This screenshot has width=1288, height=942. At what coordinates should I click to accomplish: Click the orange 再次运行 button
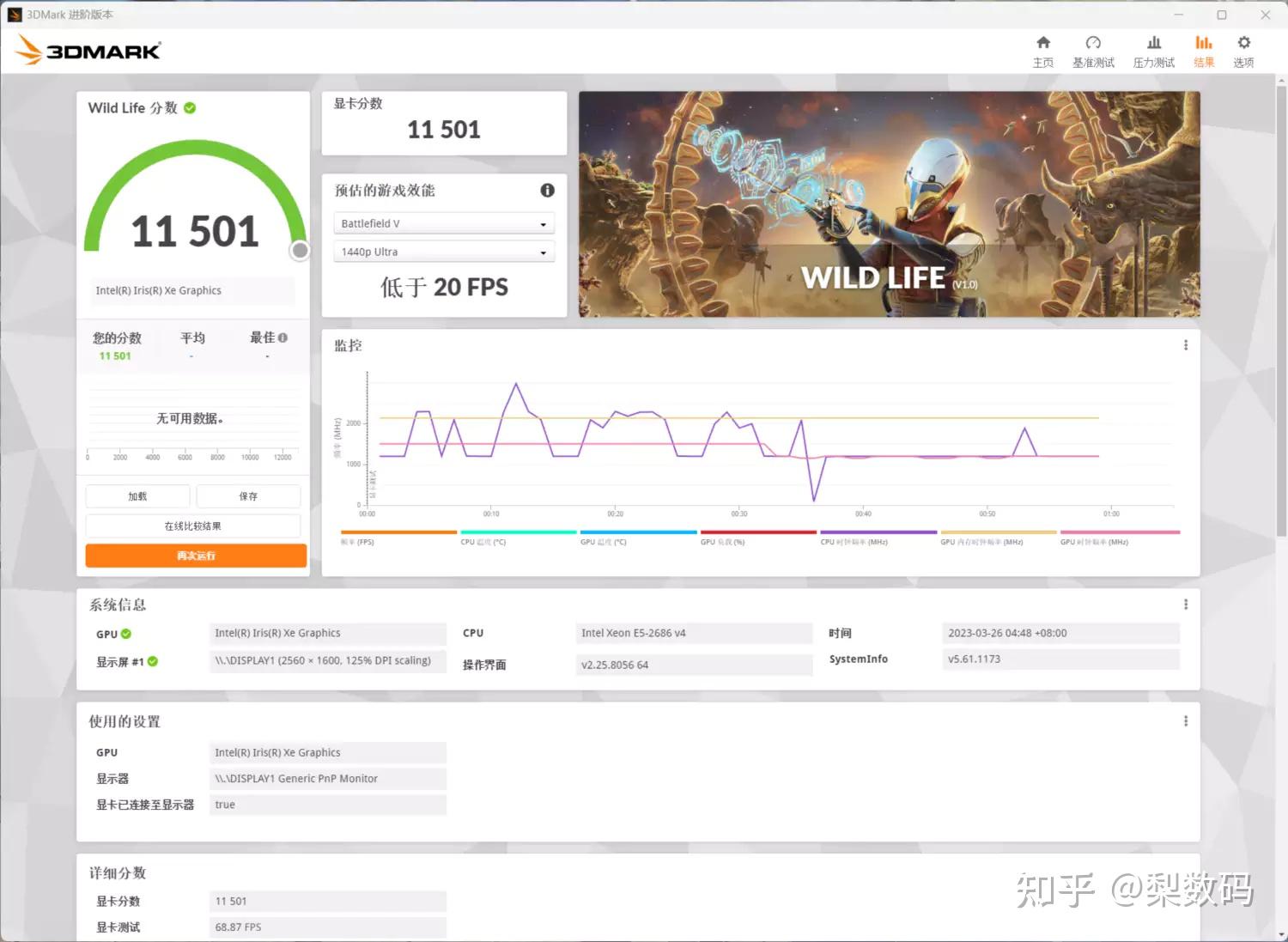point(195,555)
